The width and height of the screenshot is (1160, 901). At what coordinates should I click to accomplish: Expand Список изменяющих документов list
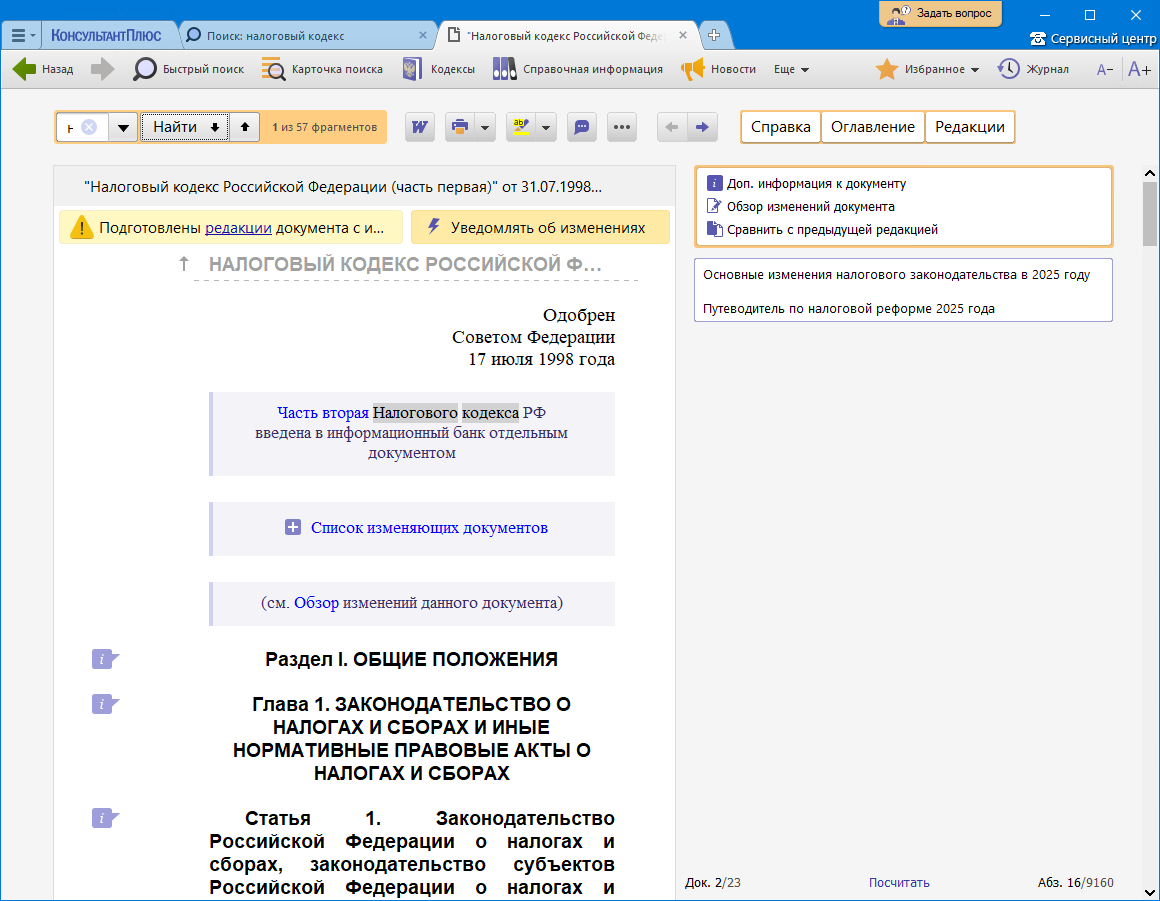tap(293, 527)
